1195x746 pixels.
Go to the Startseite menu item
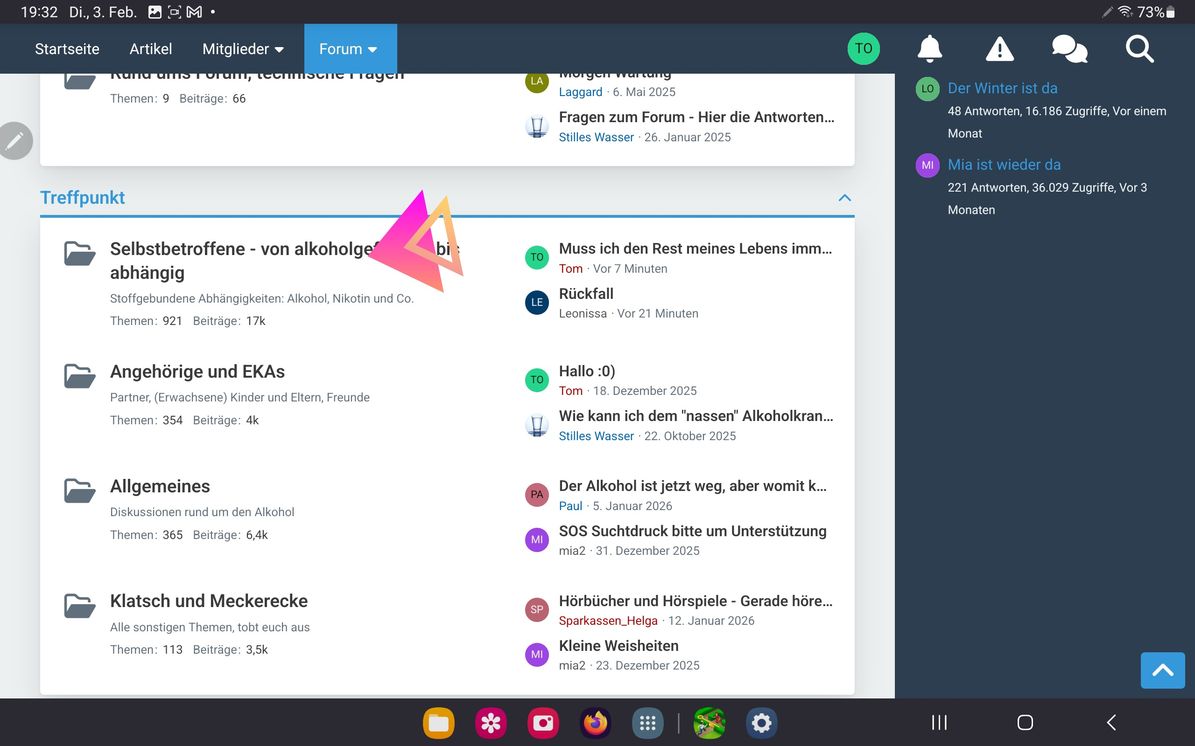coord(67,49)
